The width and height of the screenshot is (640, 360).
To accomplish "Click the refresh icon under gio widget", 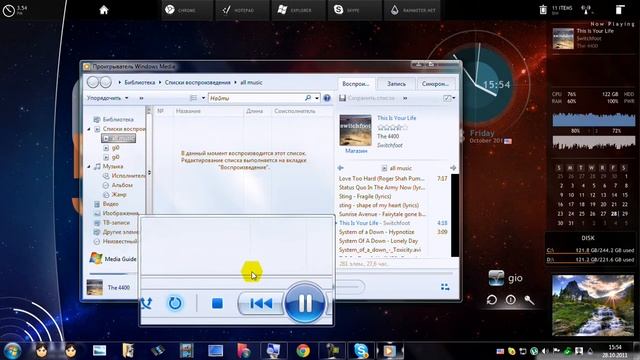I will (x=491, y=300).
